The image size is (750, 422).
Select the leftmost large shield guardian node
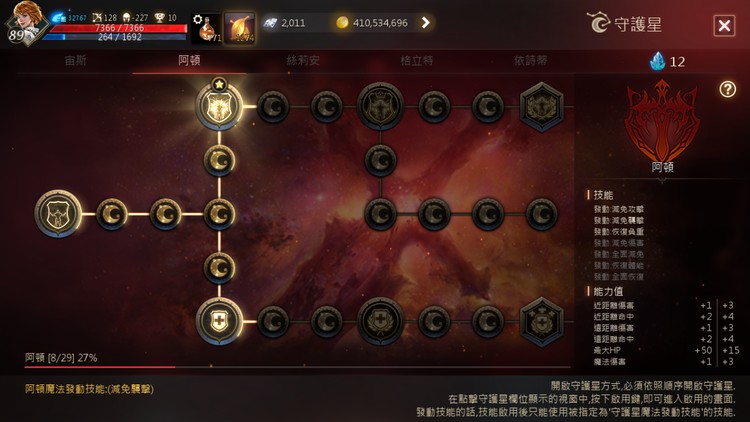(x=58, y=213)
